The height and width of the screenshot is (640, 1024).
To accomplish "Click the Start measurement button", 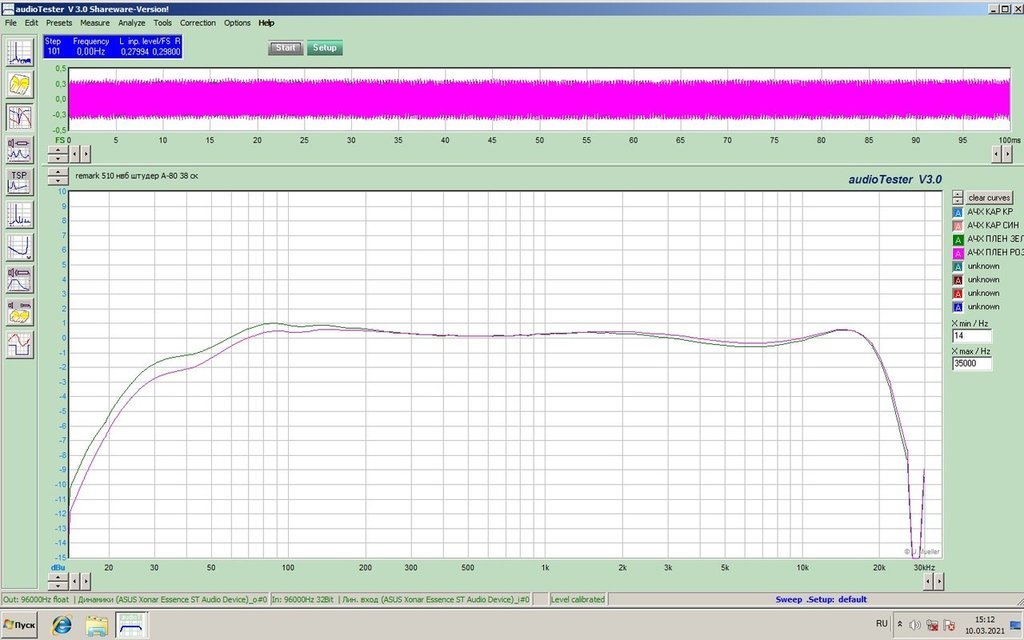I will tap(285, 48).
